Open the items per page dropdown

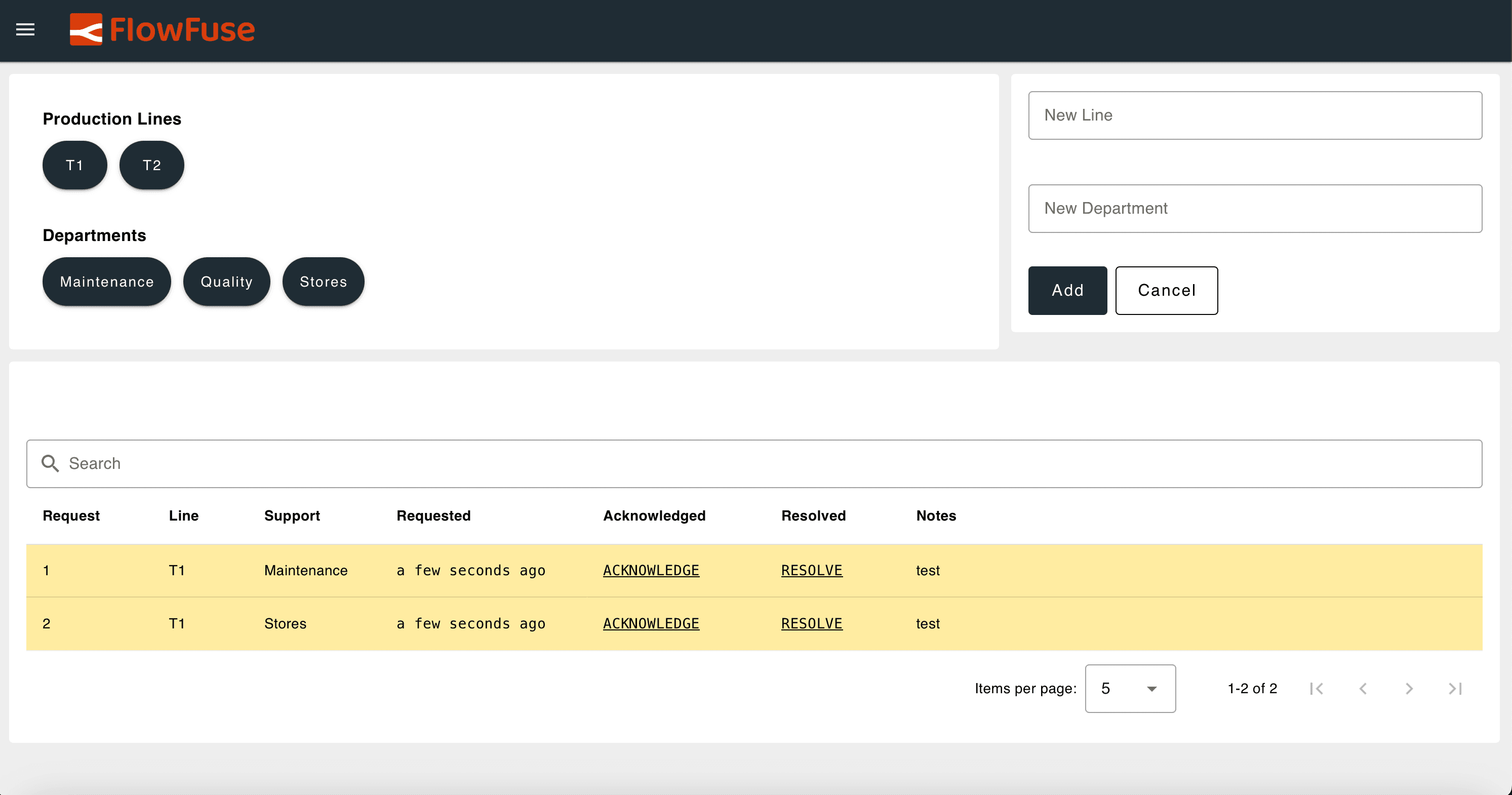tap(1129, 688)
